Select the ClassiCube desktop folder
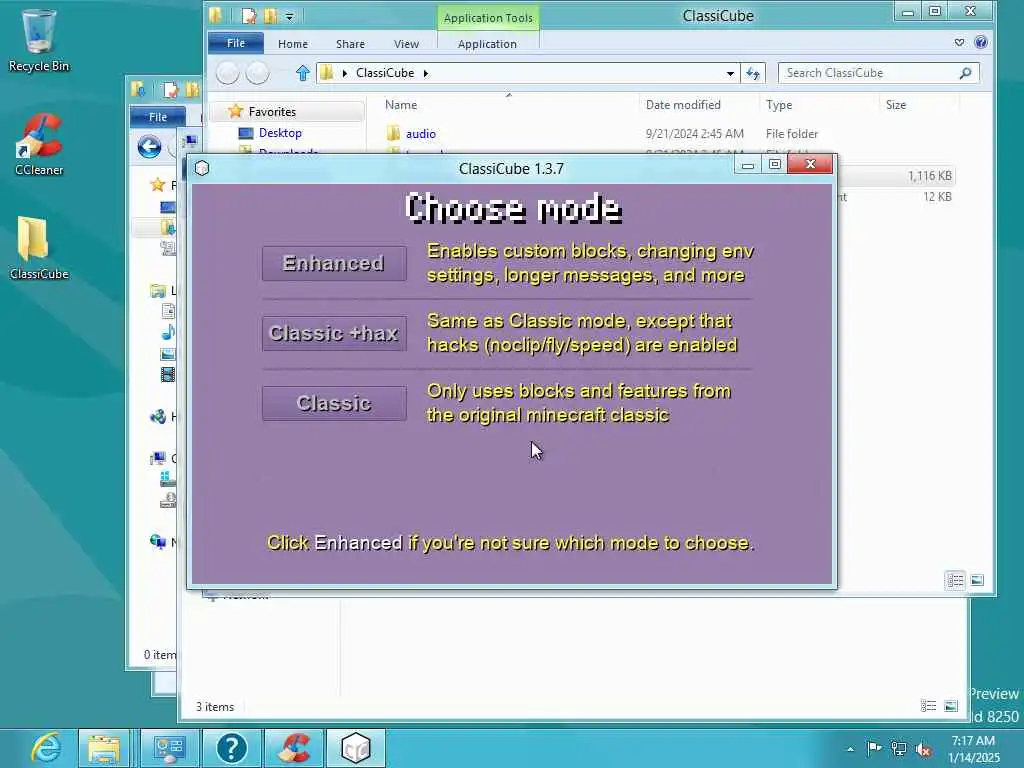 click(39, 248)
